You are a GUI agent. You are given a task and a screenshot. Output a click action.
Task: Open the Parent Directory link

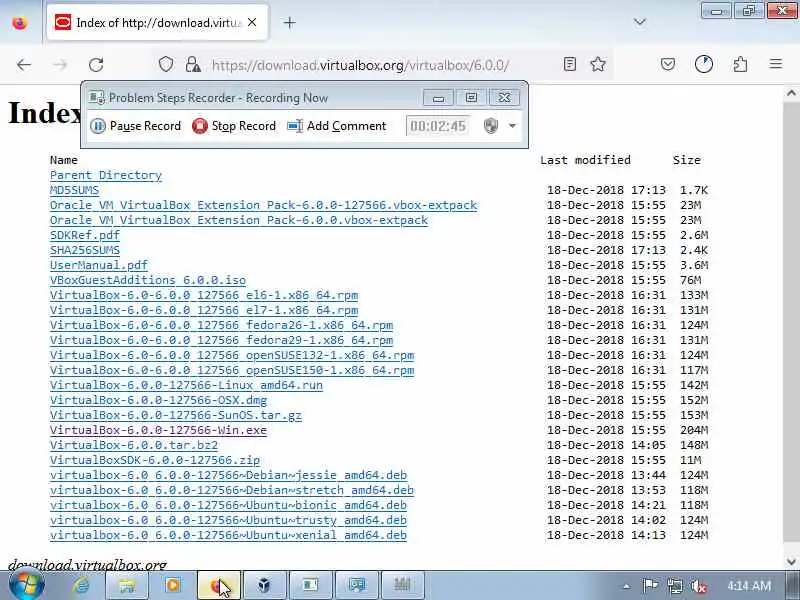106,175
